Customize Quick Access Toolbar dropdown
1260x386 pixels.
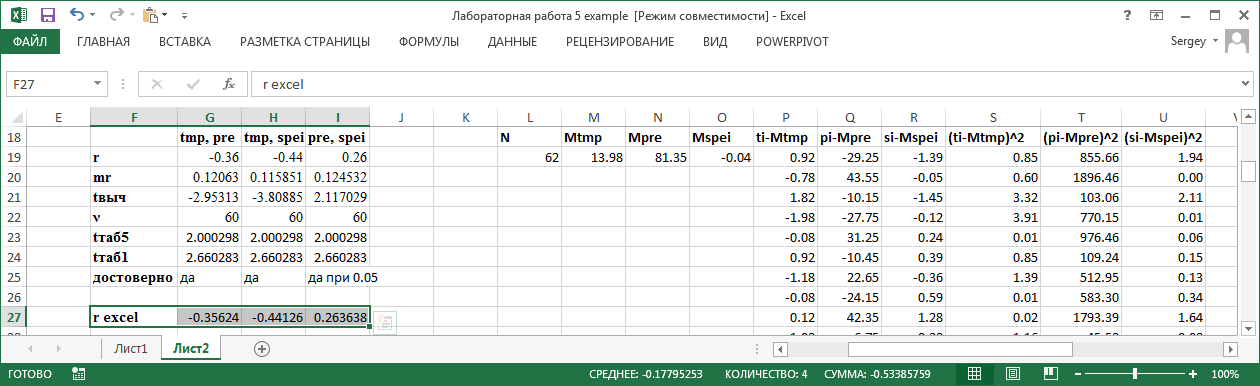(x=184, y=16)
